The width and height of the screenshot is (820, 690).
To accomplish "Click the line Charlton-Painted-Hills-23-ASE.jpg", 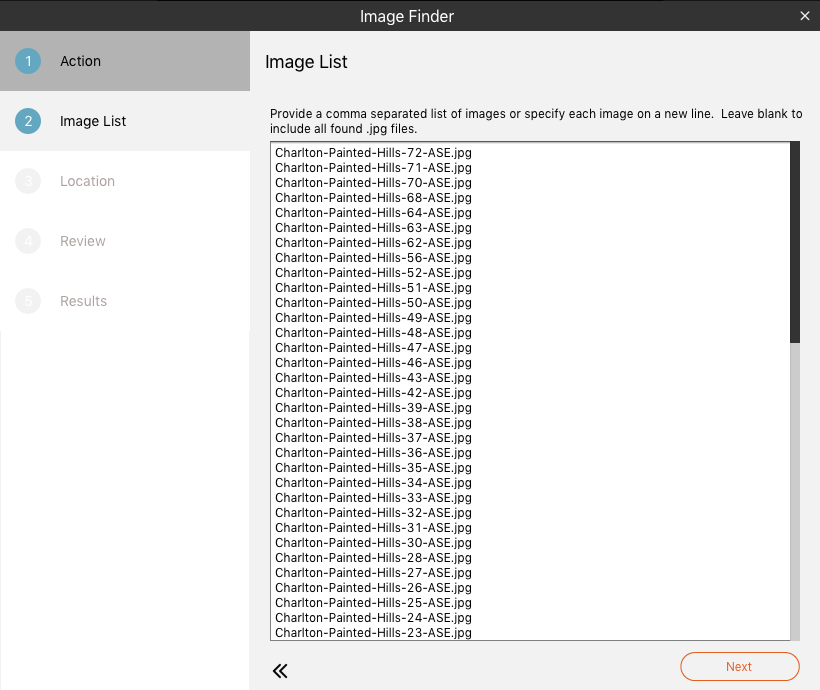I will (373, 633).
